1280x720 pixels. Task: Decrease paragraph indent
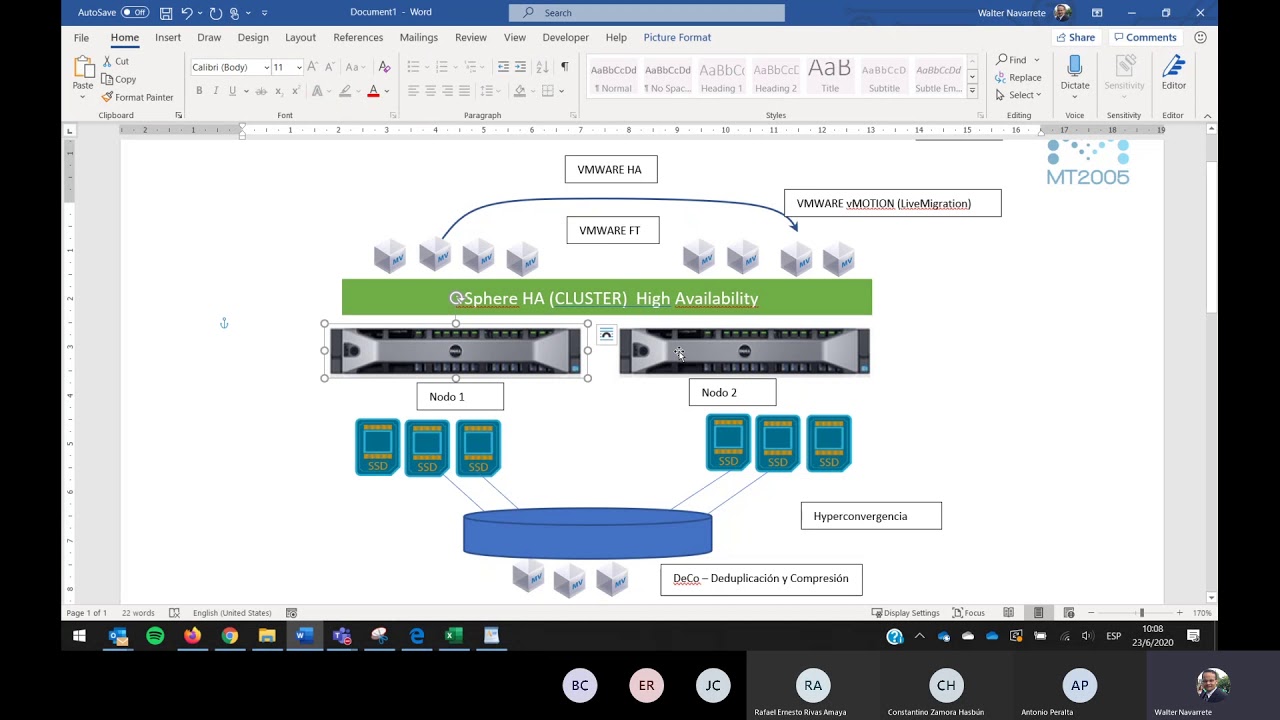click(503, 67)
